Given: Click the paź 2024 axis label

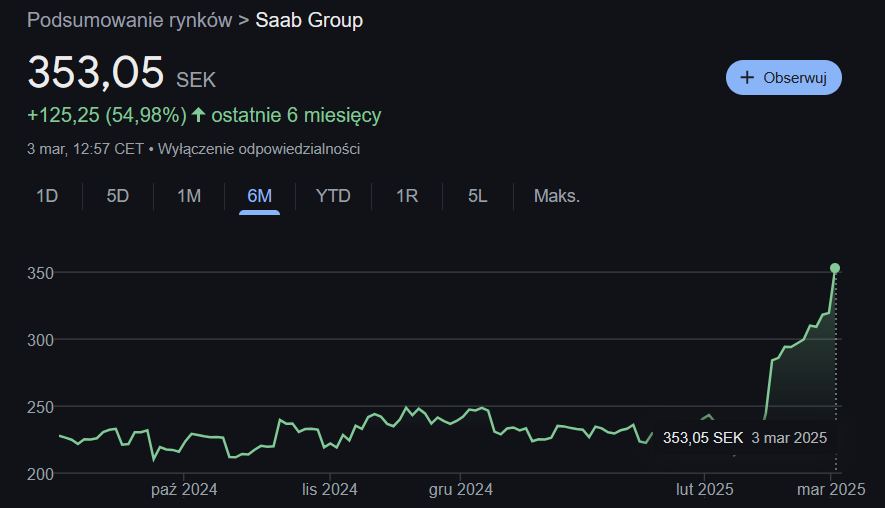Looking at the screenshot, I should (x=184, y=490).
